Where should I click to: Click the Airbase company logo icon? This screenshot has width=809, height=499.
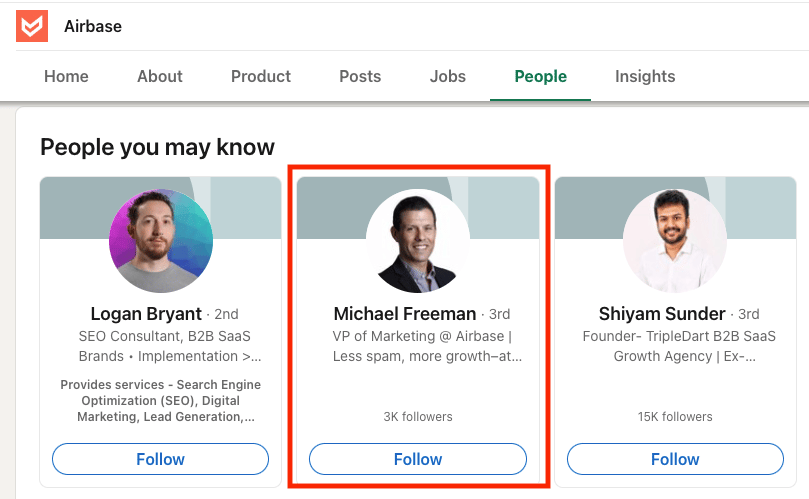pyautogui.click(x=32, y=26)
